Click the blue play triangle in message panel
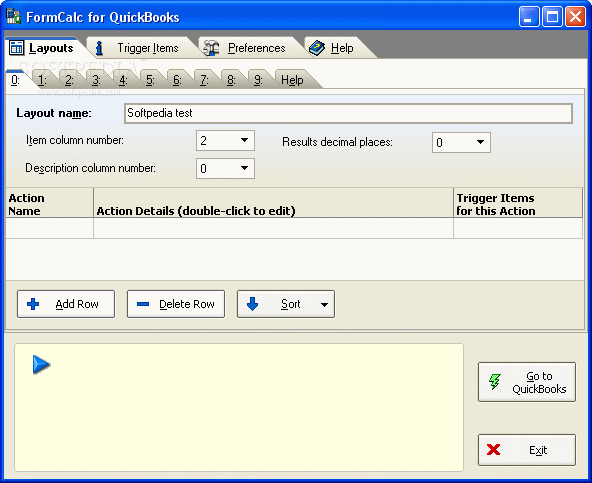Screen dimensions: 592x483 click(x=42, y=364)
